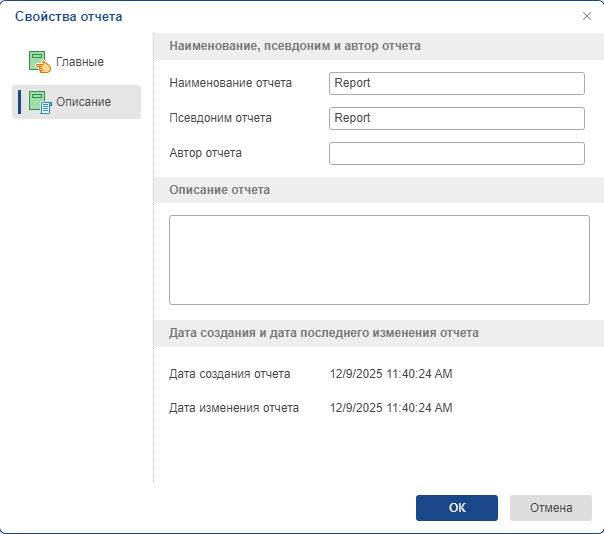Click the Главные report icon
This screenshot has height=534, width=604.
pyautogui.click(x=40, y=62)
